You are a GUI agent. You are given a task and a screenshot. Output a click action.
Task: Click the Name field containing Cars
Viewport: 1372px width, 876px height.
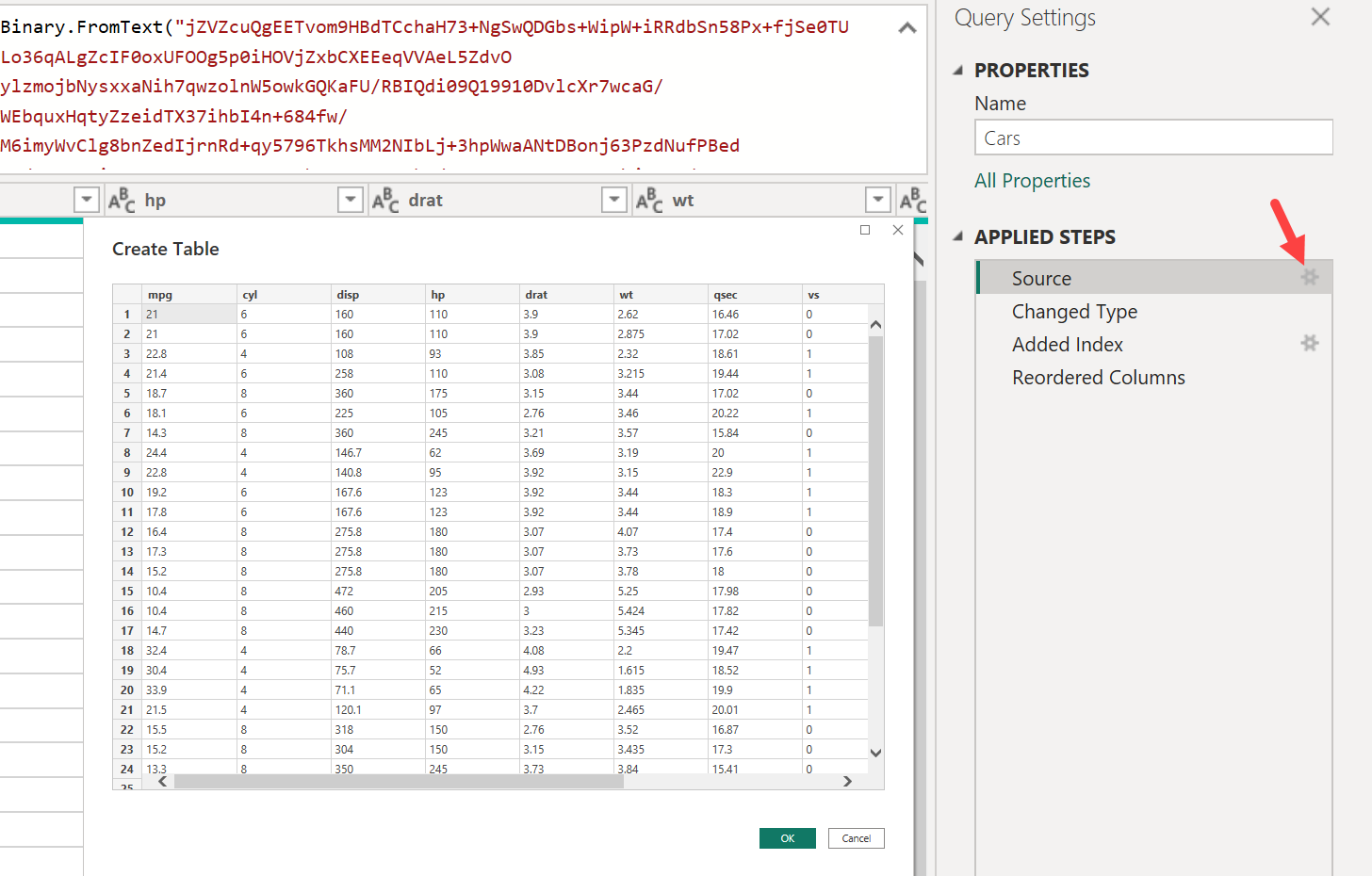click(x=1153, y=137)
